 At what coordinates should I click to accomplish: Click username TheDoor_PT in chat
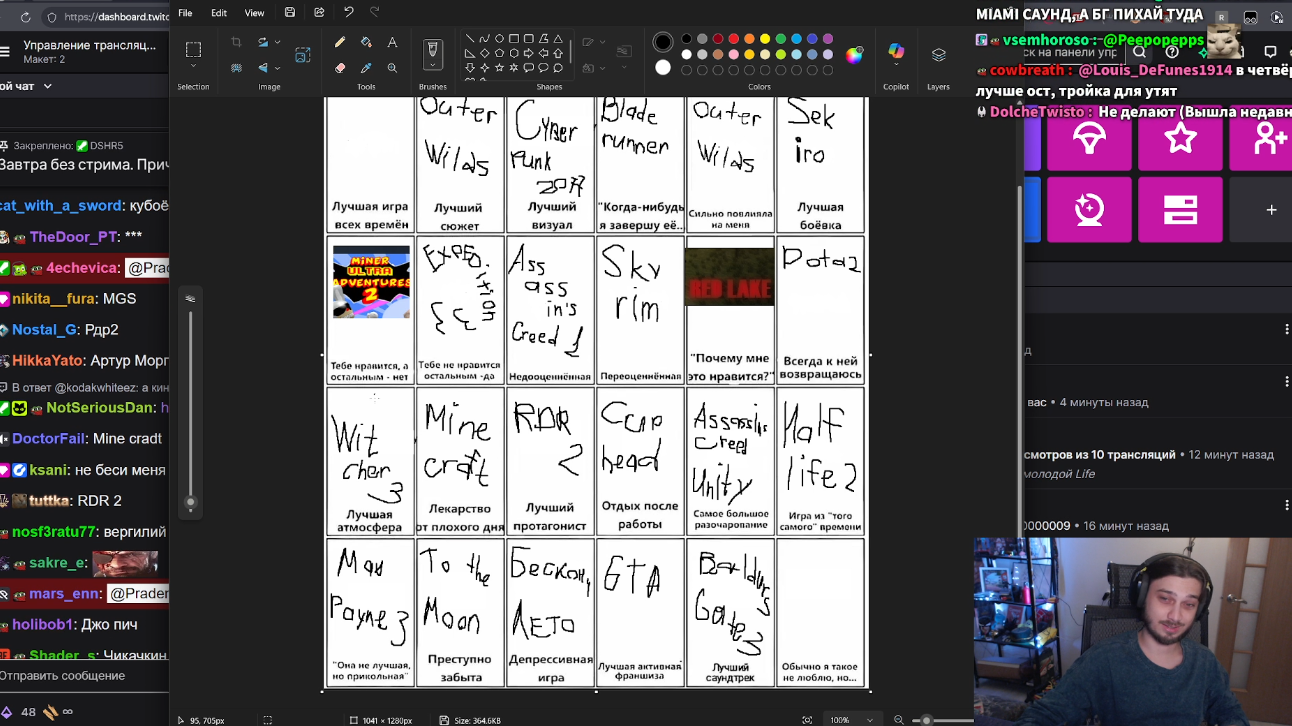tap(73, 237)
